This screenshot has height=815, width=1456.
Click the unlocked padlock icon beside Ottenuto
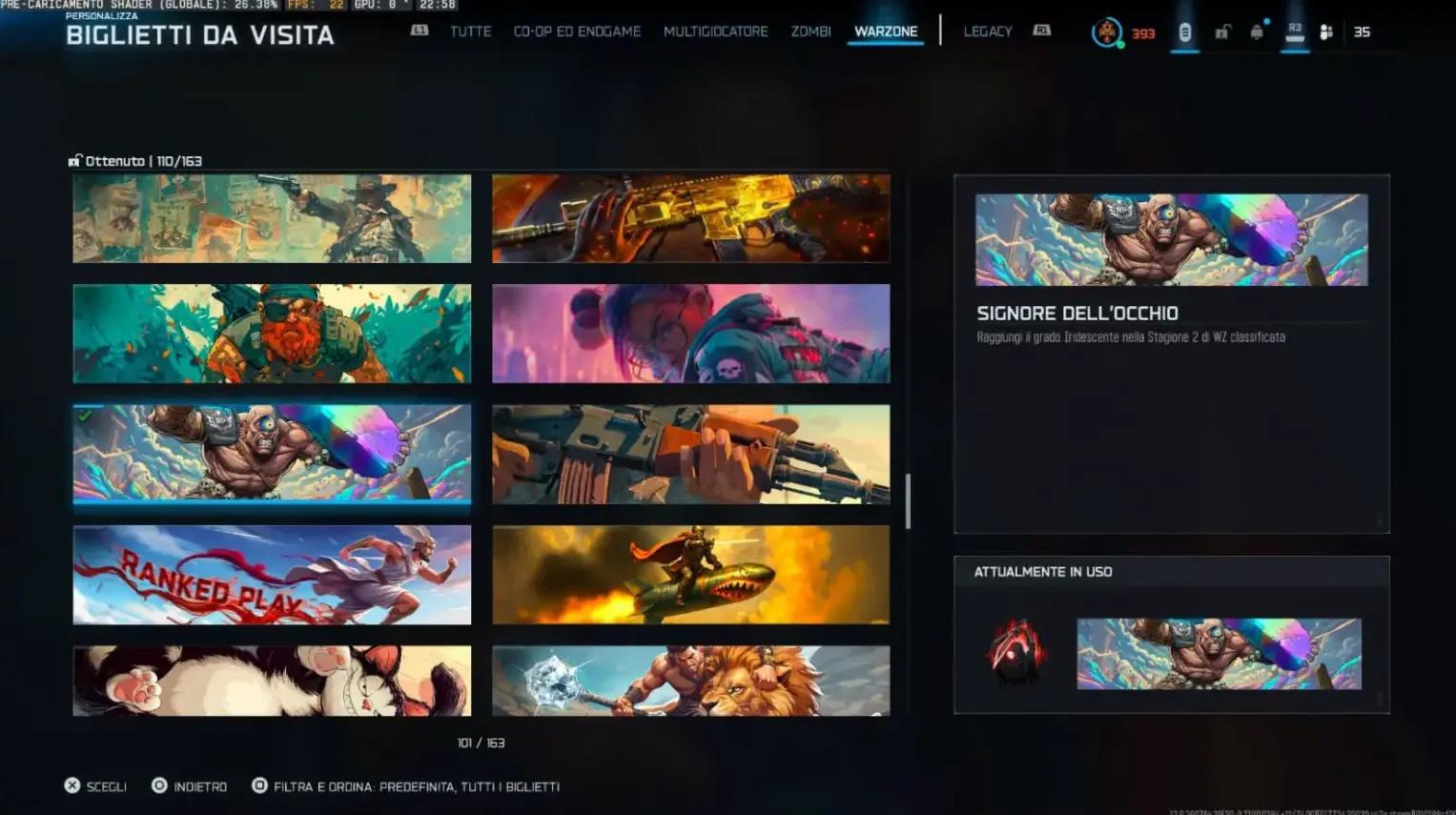point(75,160)
